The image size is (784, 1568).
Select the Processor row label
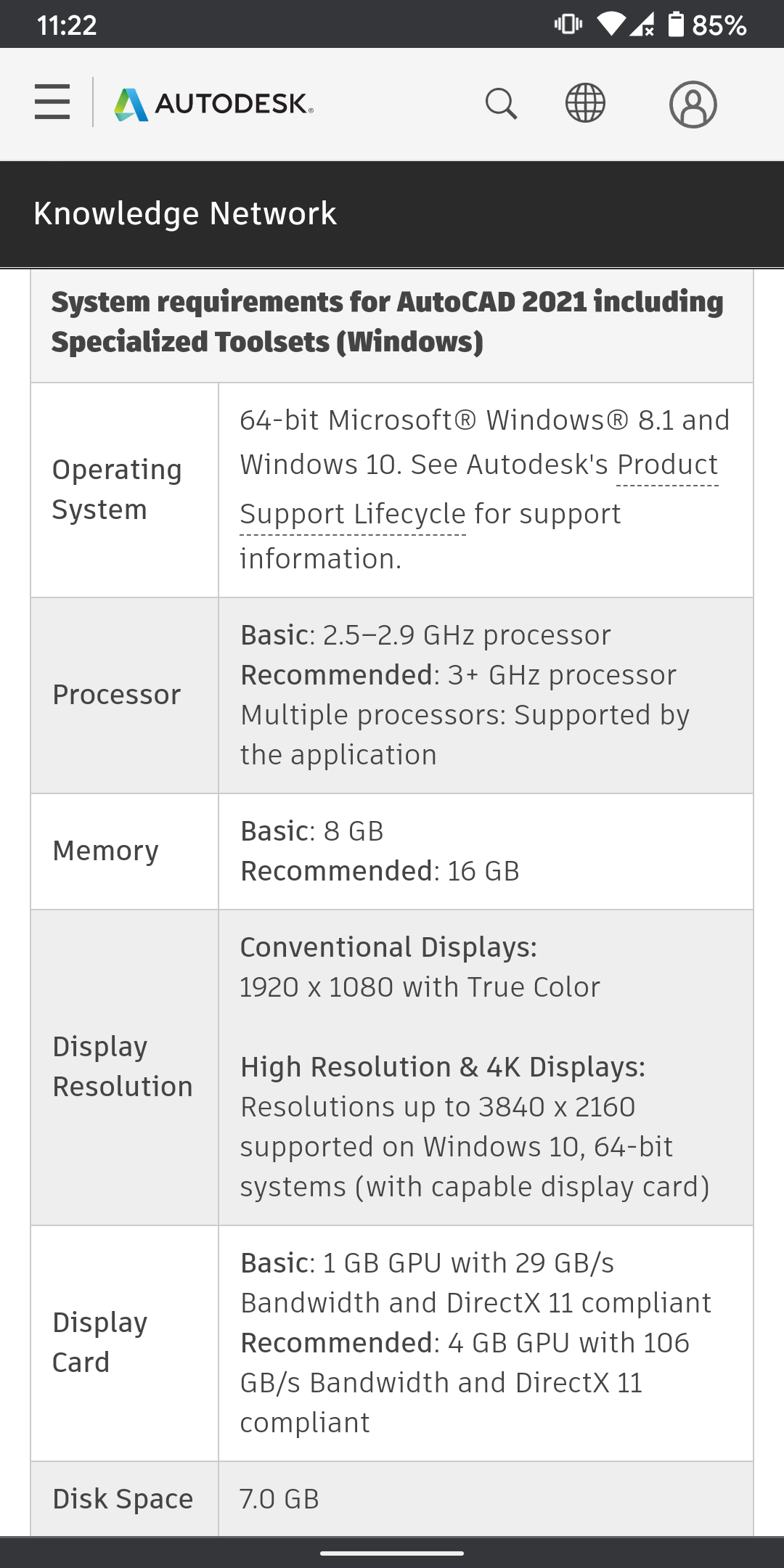(117, 695)
